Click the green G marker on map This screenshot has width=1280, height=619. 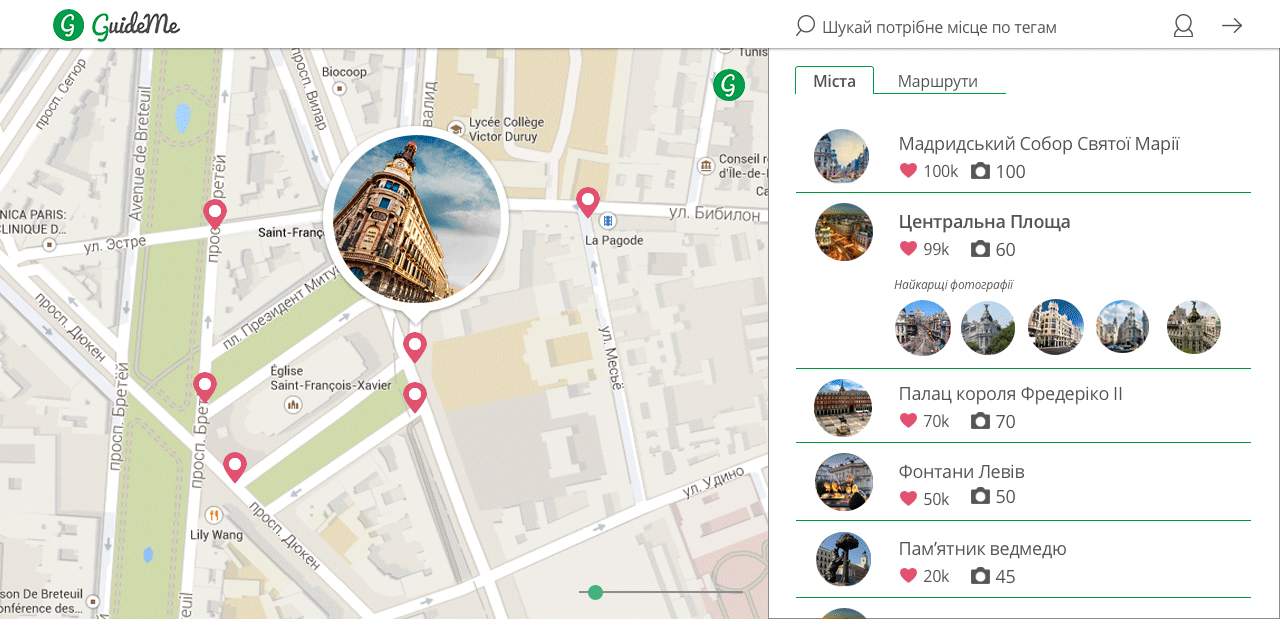pos(729,85)
